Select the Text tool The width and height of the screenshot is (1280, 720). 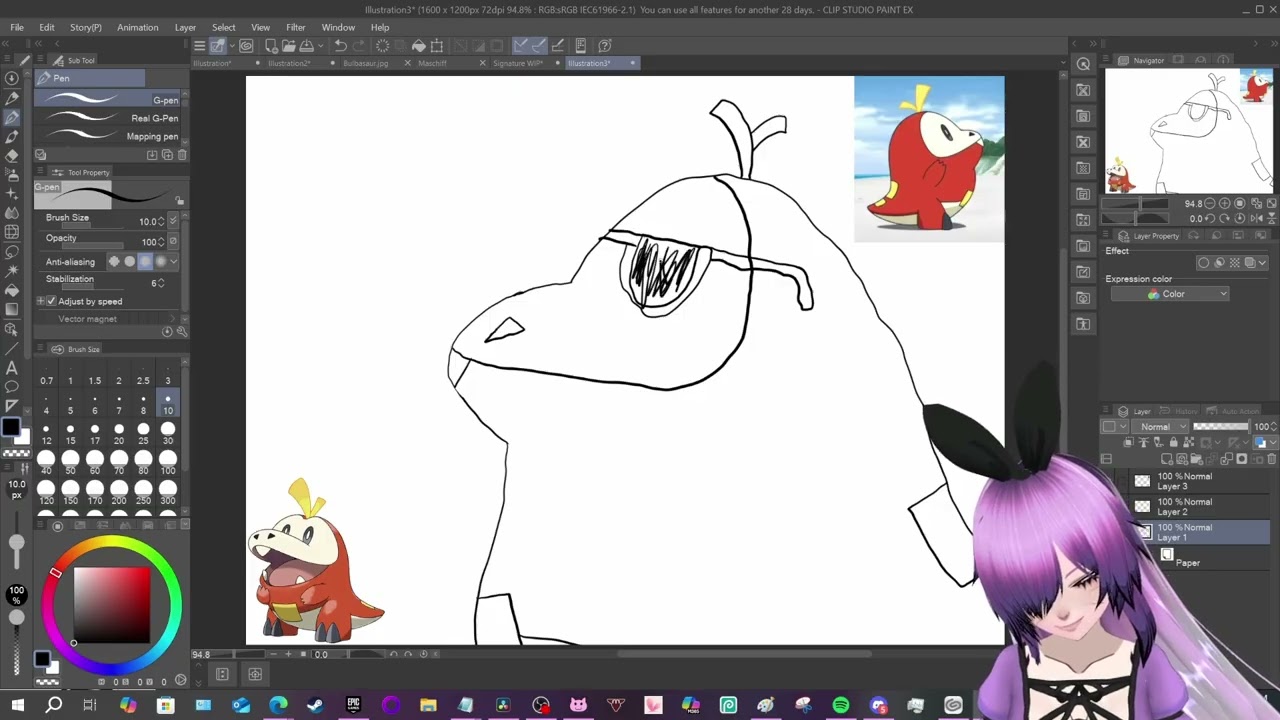point(12,370)
